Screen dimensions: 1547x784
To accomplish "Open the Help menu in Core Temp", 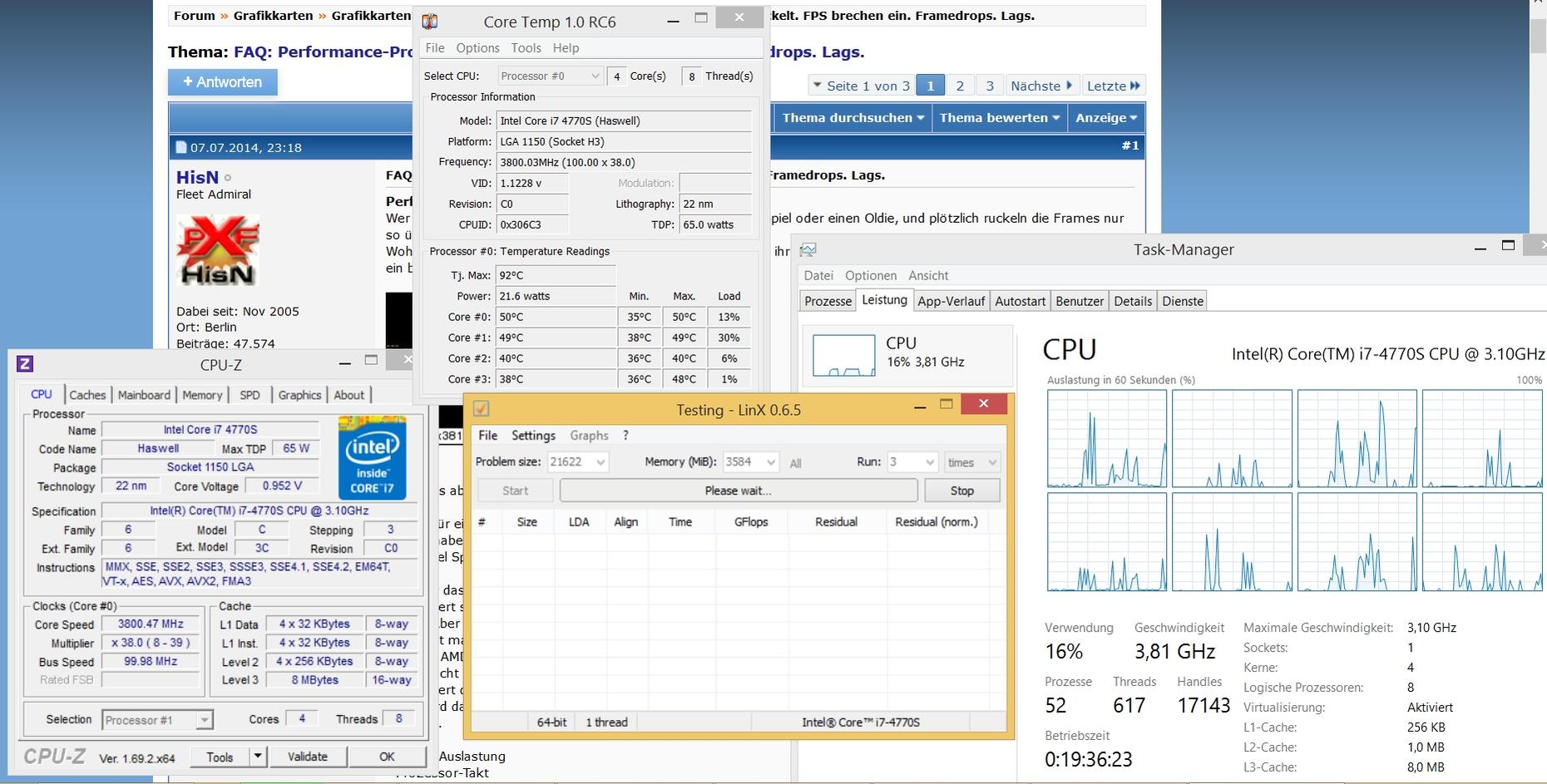I will coord(566,48).
